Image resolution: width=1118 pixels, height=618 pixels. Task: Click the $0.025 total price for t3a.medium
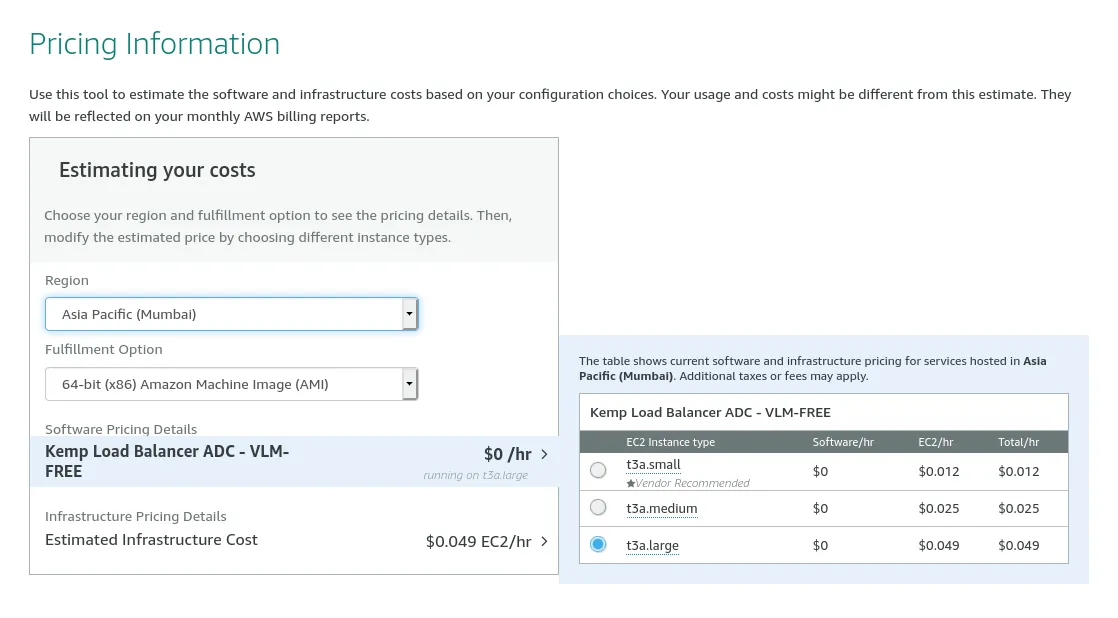tap(1019, 508)
